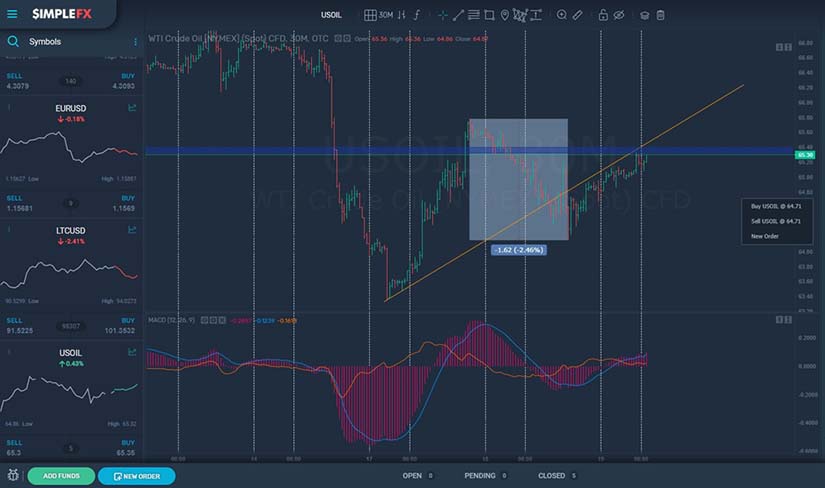Open the 30M timeframe selector
Image resolution: width=825 pixels, height=488 pixels.
pos(386,15)
